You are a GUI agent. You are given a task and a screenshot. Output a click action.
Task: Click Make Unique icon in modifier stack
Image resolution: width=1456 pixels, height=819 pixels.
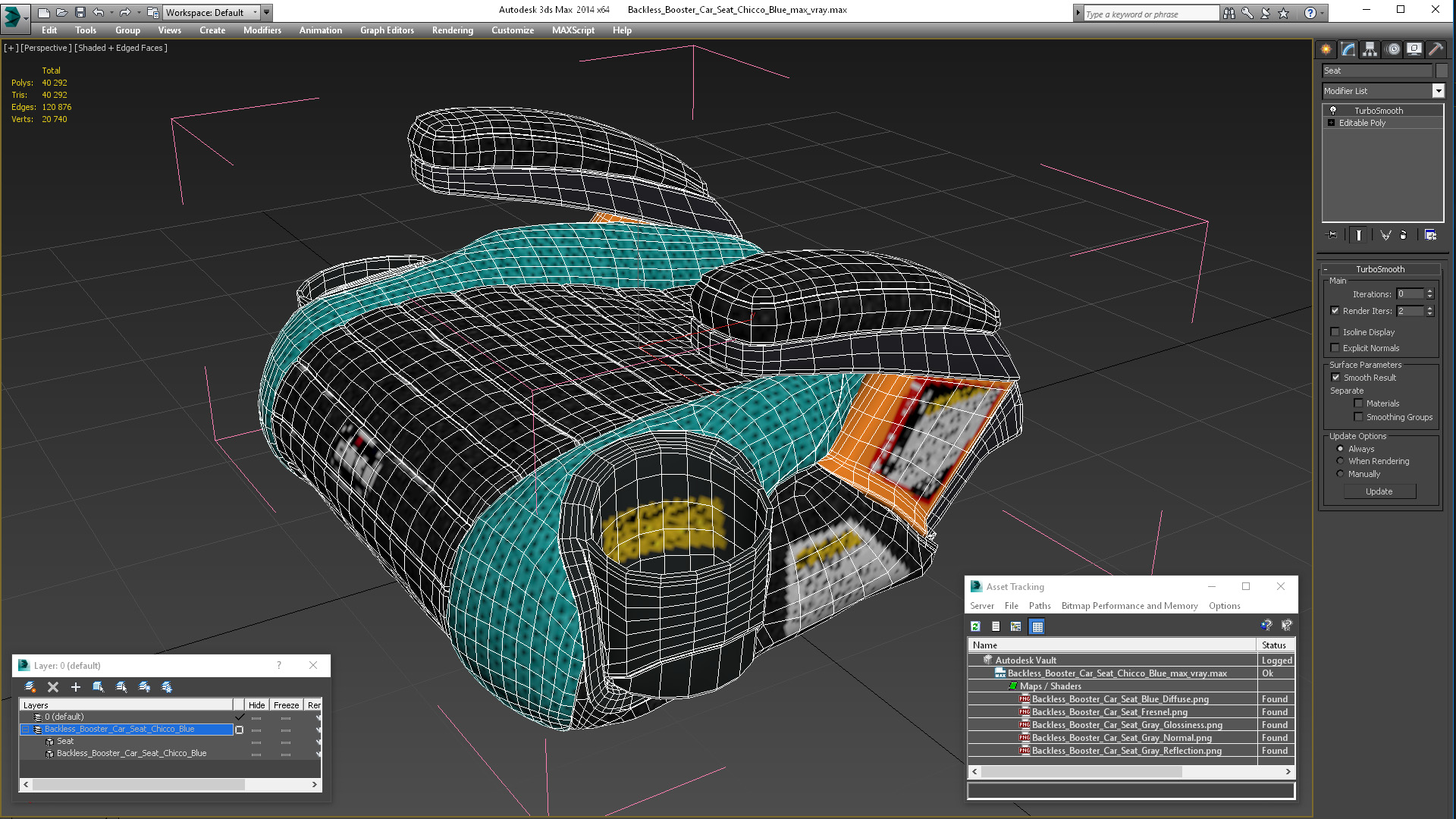(x=1385, y=235)
